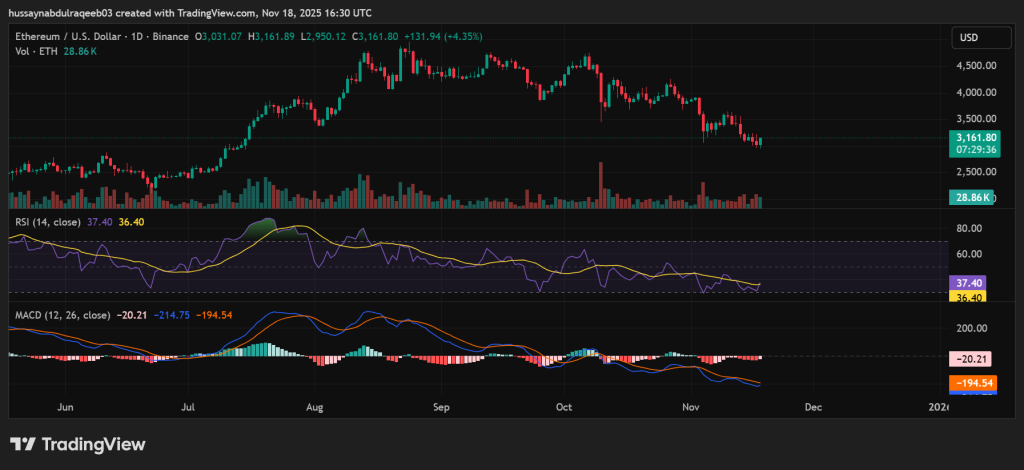The height and width of the screenshot is (470, 1024).
Task: Click the TradingView.com text in header
Action: [x=222, y=13]
